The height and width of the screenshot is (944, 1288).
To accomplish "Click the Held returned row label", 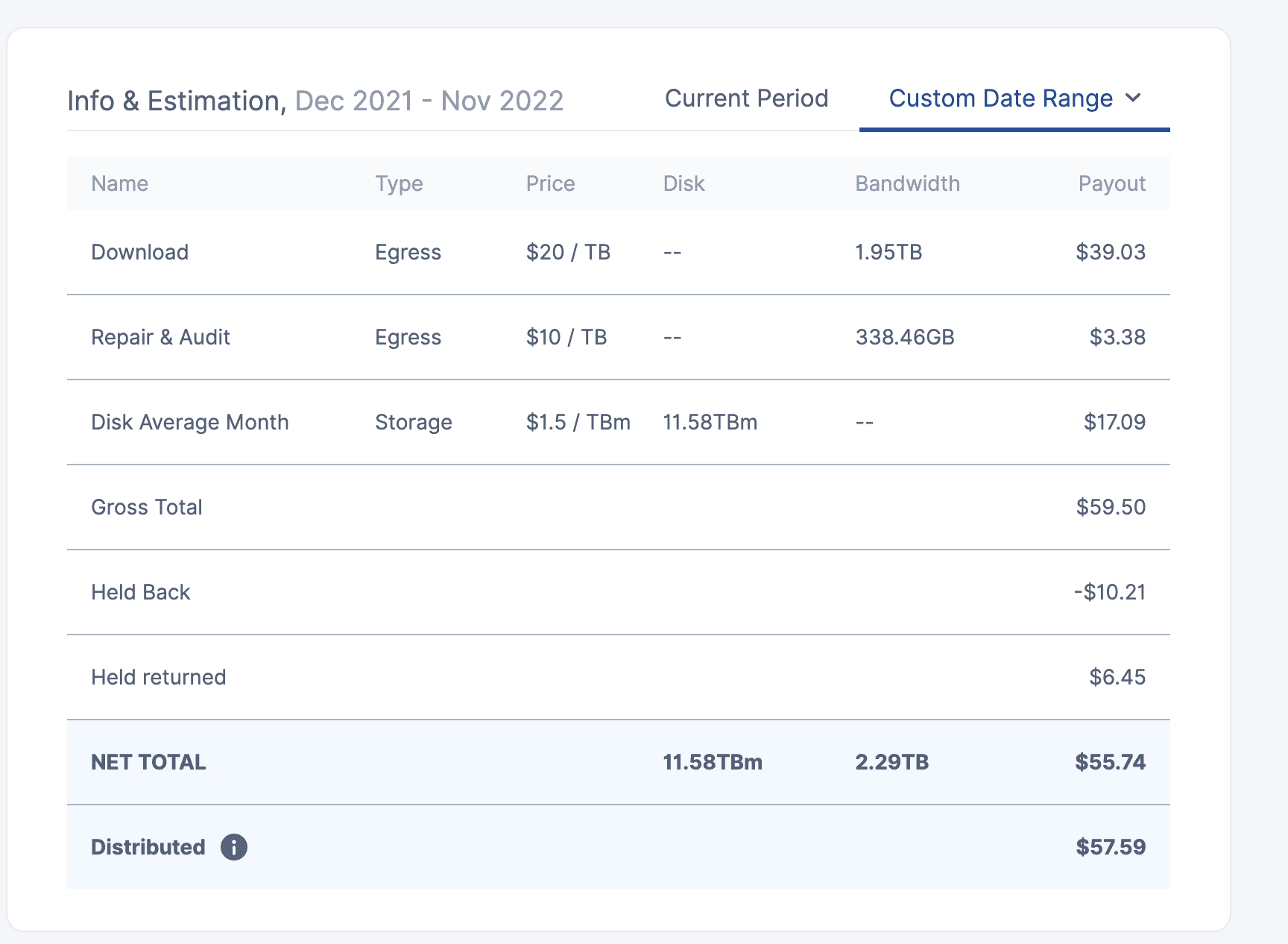I will point(158,677).
